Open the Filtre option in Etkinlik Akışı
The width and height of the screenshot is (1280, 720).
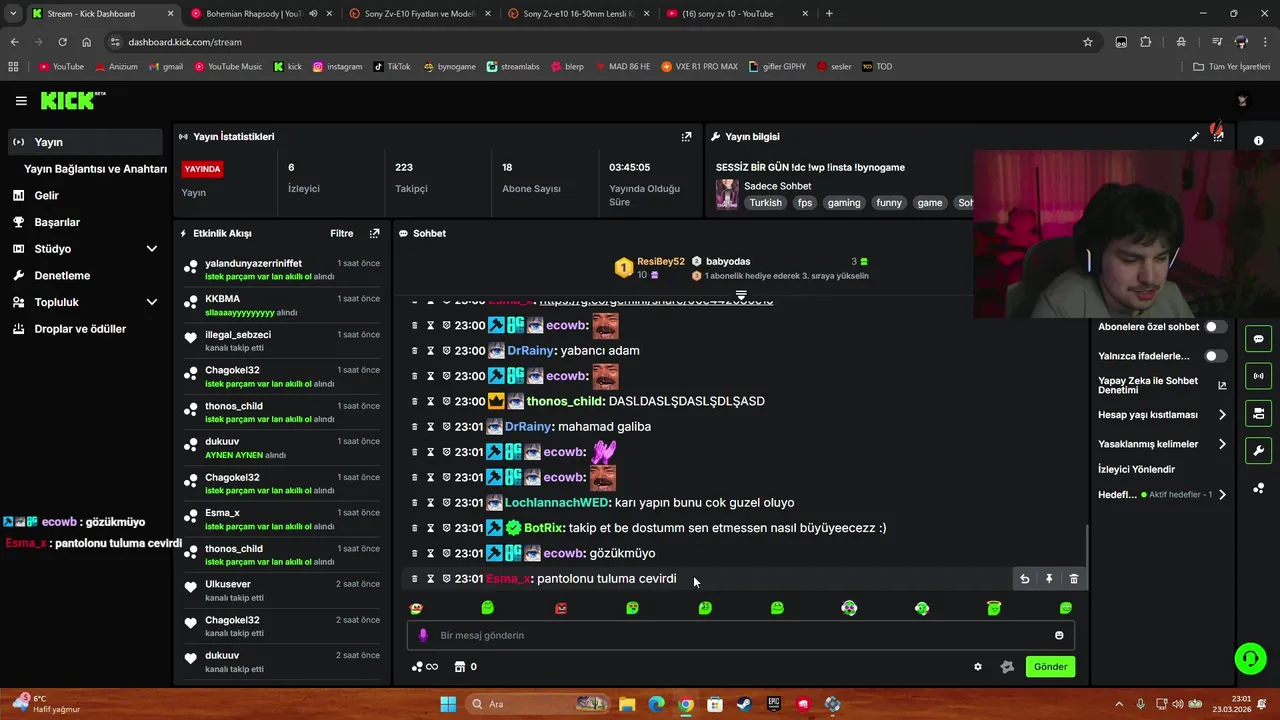pyautogui.click(x=342, y=233)
